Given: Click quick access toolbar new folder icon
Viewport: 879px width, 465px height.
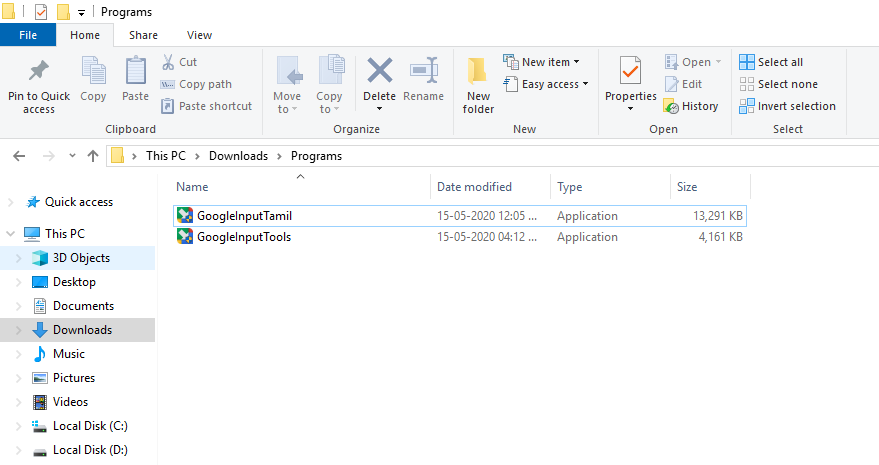Looking at the screenshot, I should pos(64,11).
